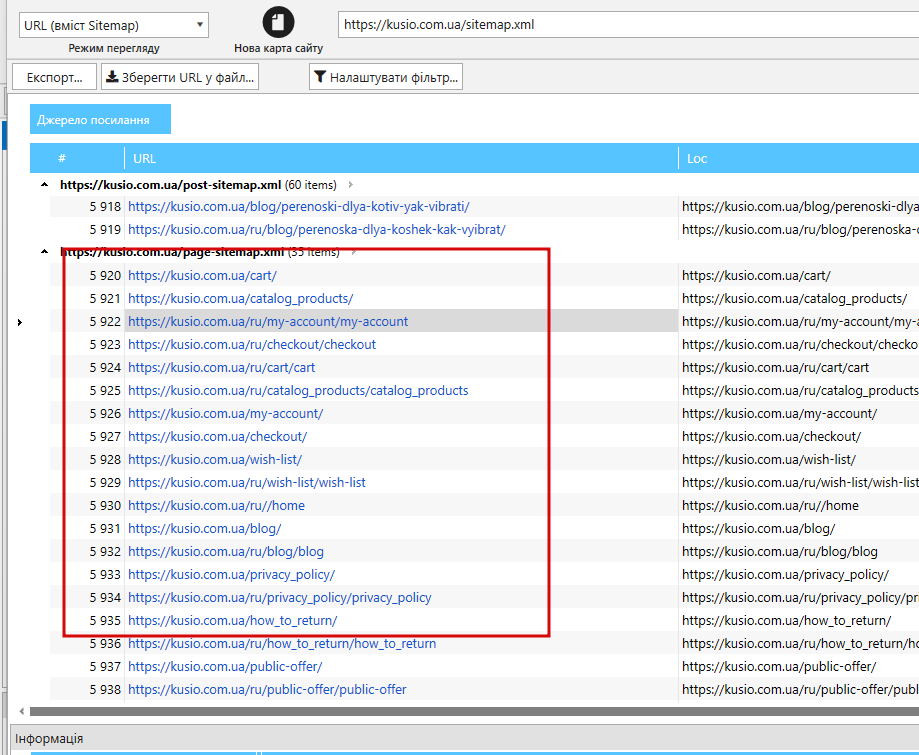Click the horizontal scrollbar track
This screenshot has height=755, width=919.
[474, 711]
